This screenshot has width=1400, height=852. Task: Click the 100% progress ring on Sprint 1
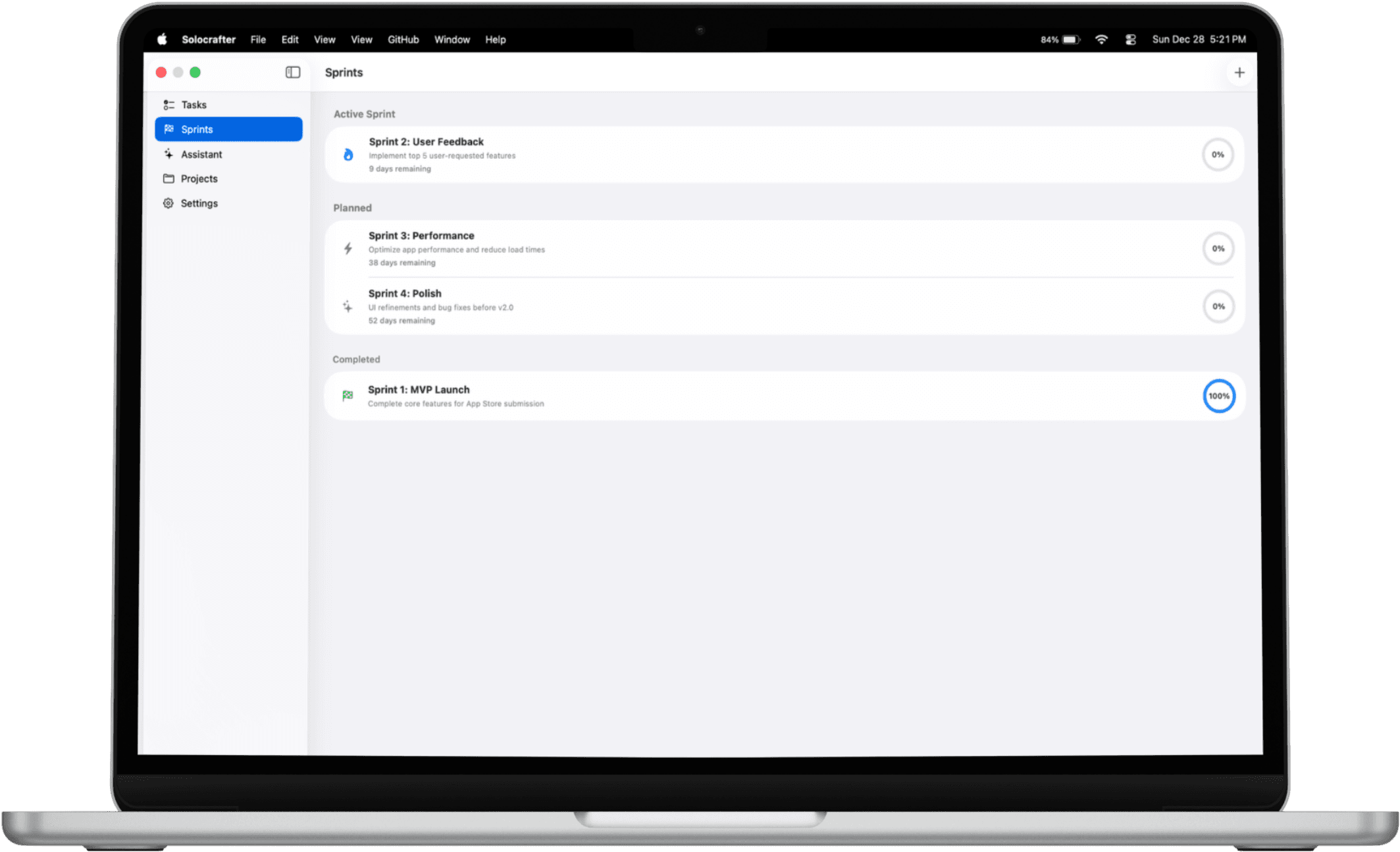click(x=1219, y=396)
